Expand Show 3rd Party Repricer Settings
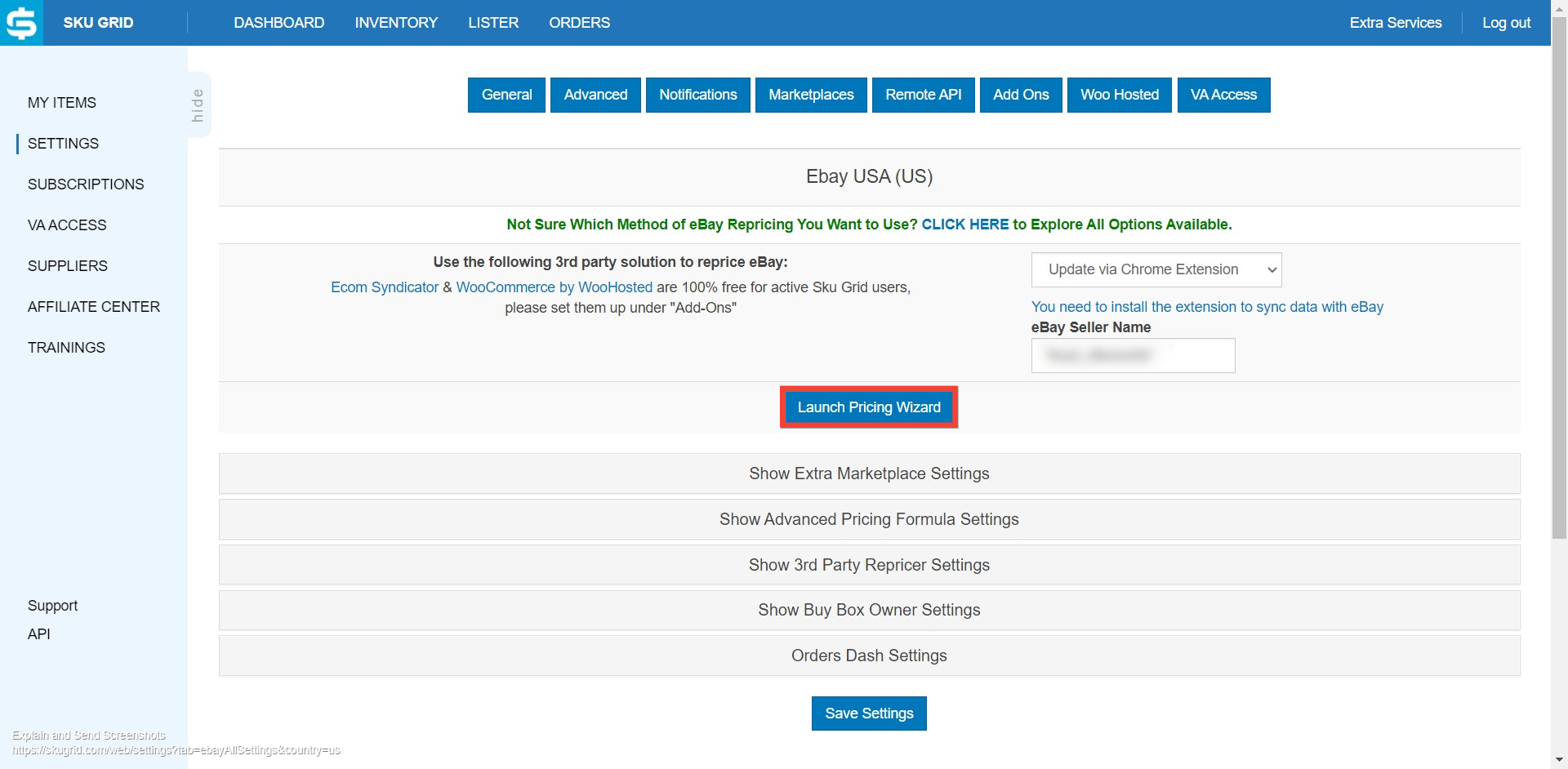Viewport: 1568px width, 769px height. tap(869, 565)
